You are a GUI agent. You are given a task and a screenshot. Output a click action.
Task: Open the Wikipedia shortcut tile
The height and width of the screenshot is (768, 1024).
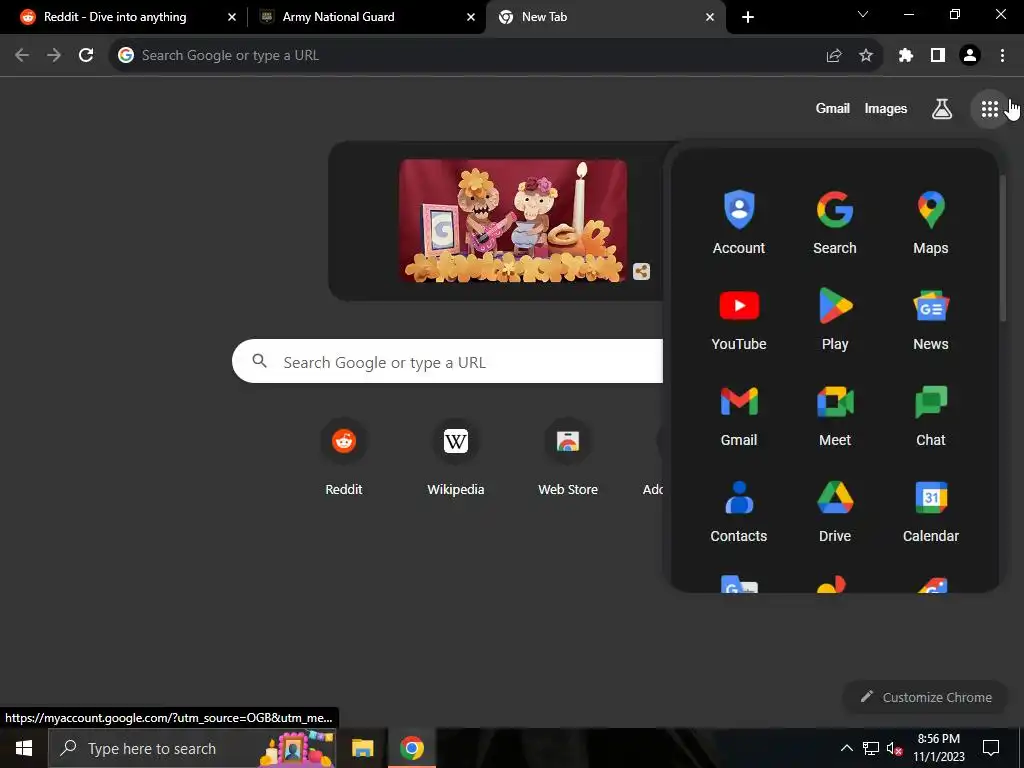456,458
